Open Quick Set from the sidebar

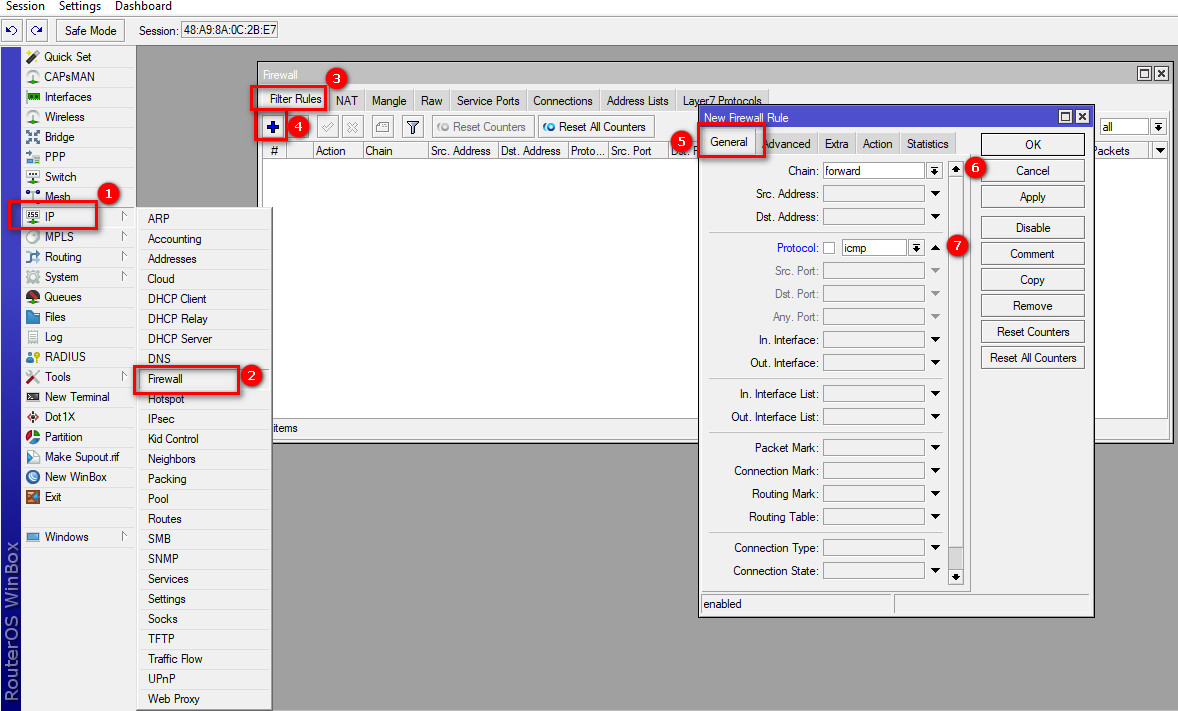tap(67, 57)
